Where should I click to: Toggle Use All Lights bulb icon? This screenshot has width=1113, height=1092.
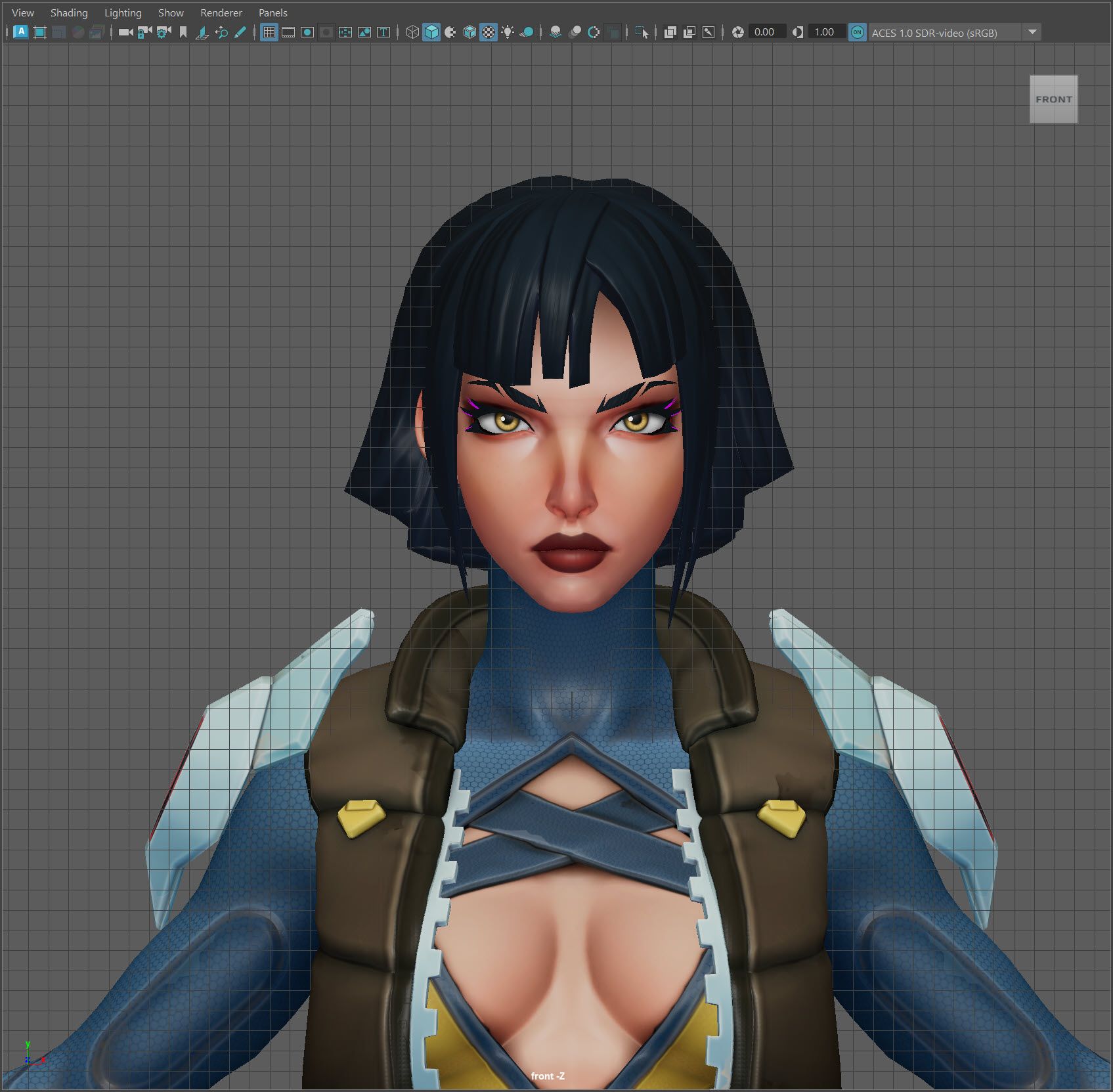[x=508, y=32]
